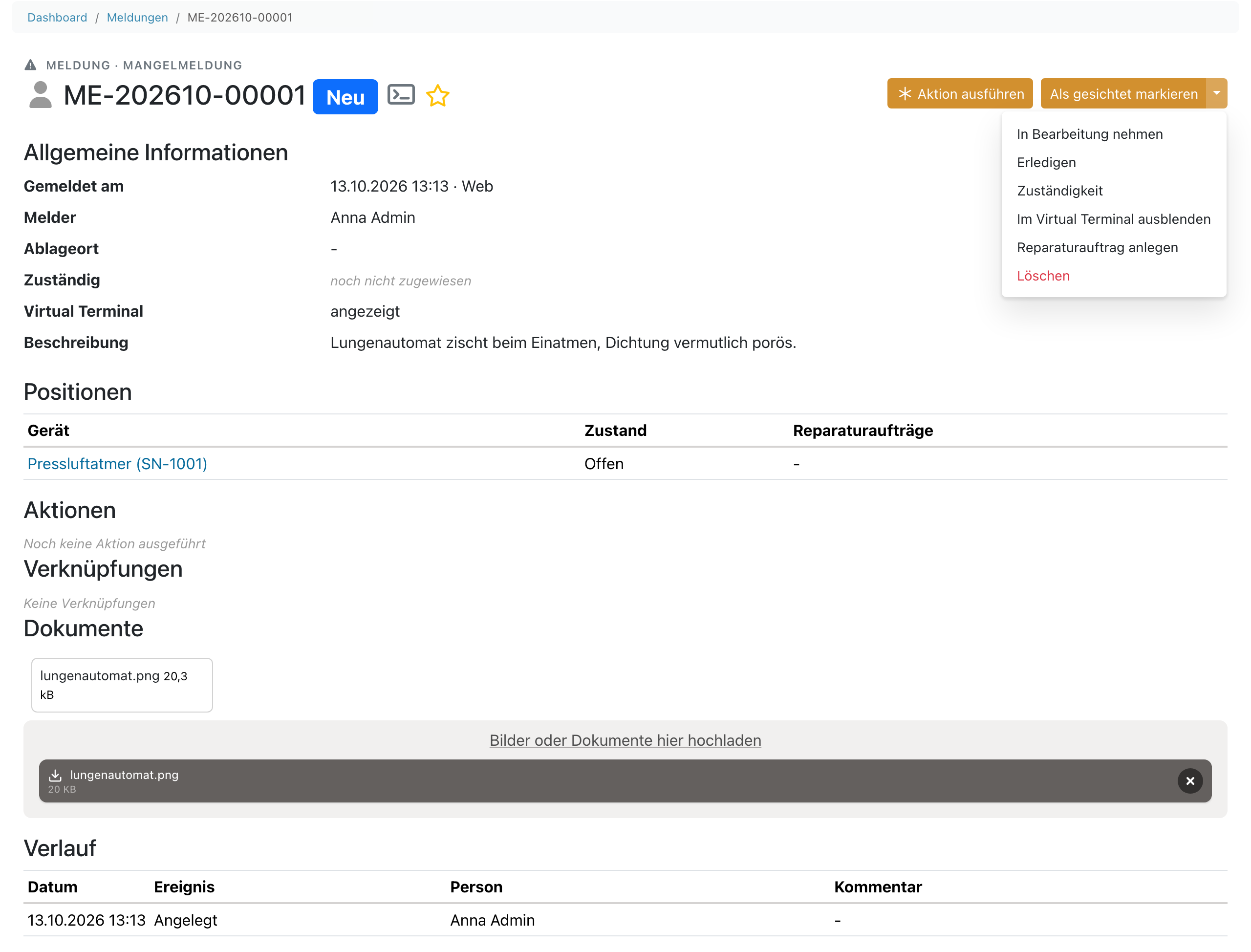This screenshot has width=1251, height=952.
Task: Click 'Keine Verknüpfungen' note
Action: point(89,603)
